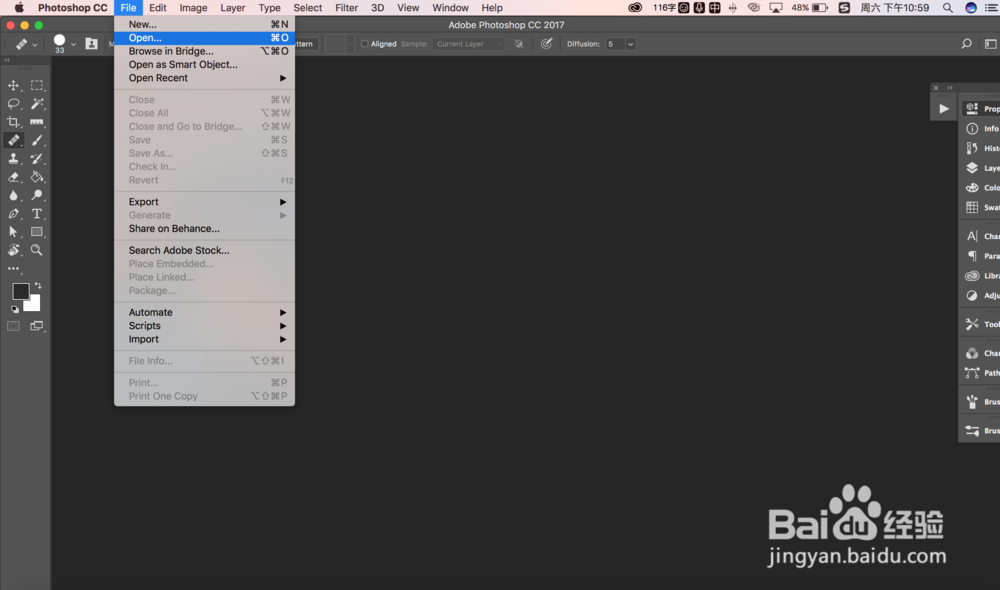The height and width of the screenshot is (590, 1000).
Task: Select the Magic Wand tool
Action: coord(37,103)
